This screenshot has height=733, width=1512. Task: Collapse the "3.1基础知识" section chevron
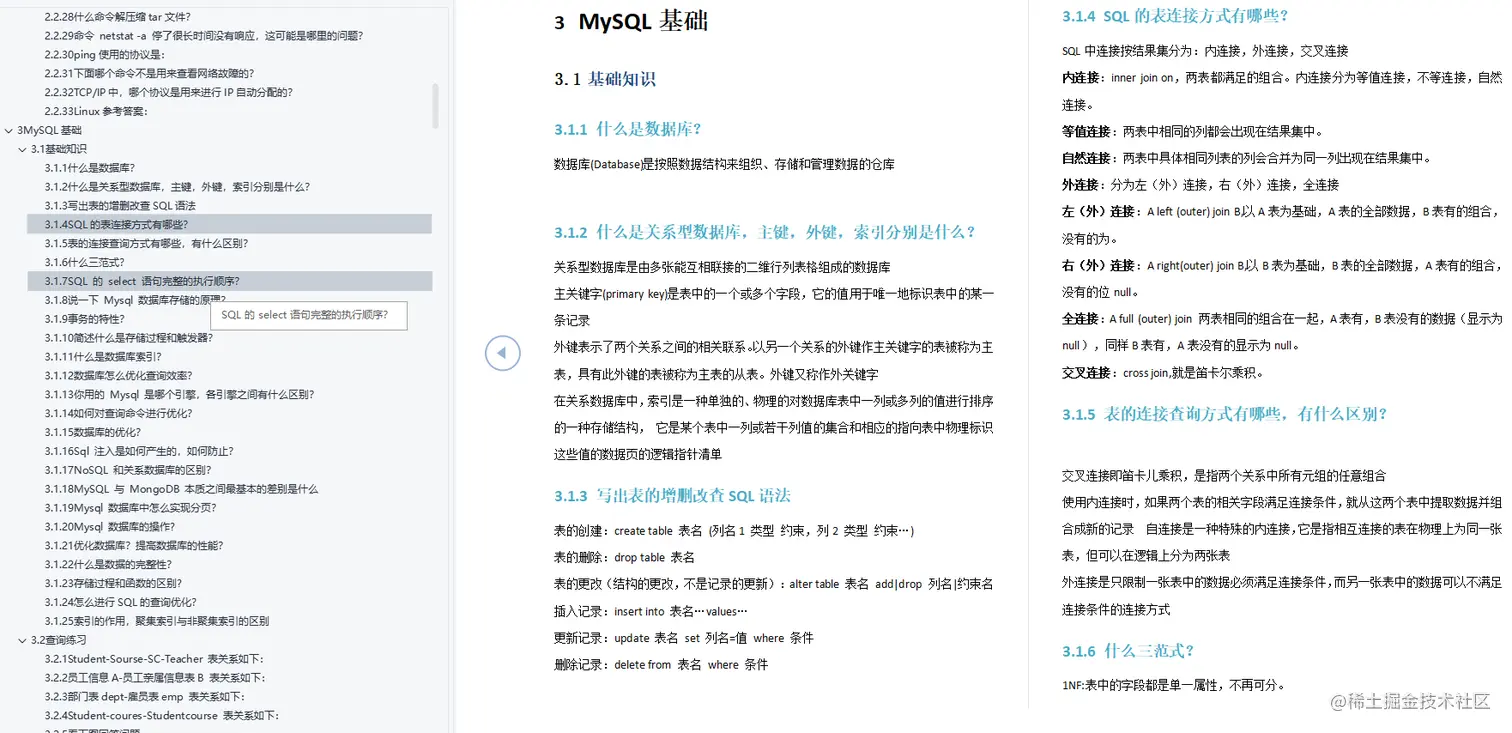coord(22,148)
